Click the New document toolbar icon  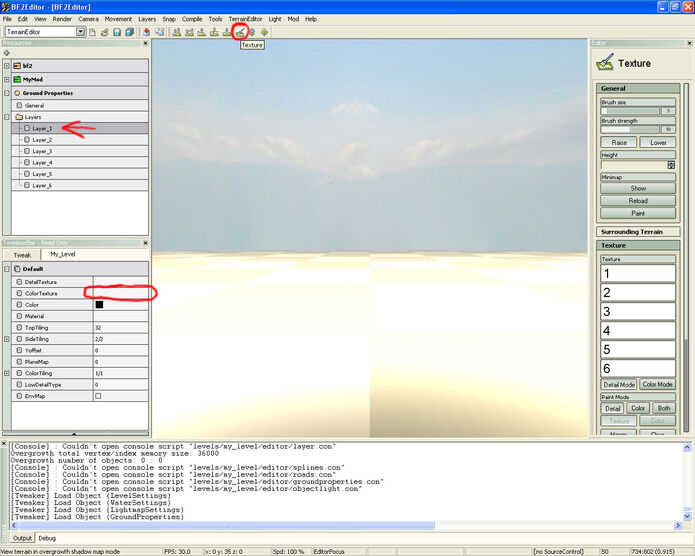click(x=92, y=32)
